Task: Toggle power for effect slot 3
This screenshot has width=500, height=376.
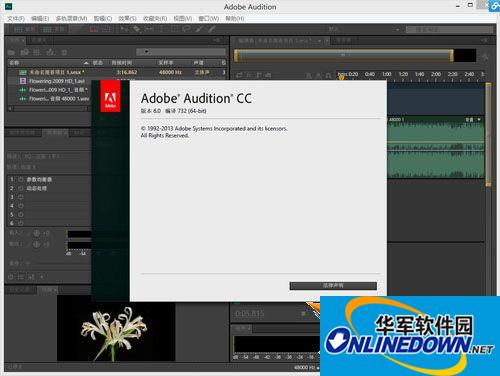Action: [x=21, y=197]
